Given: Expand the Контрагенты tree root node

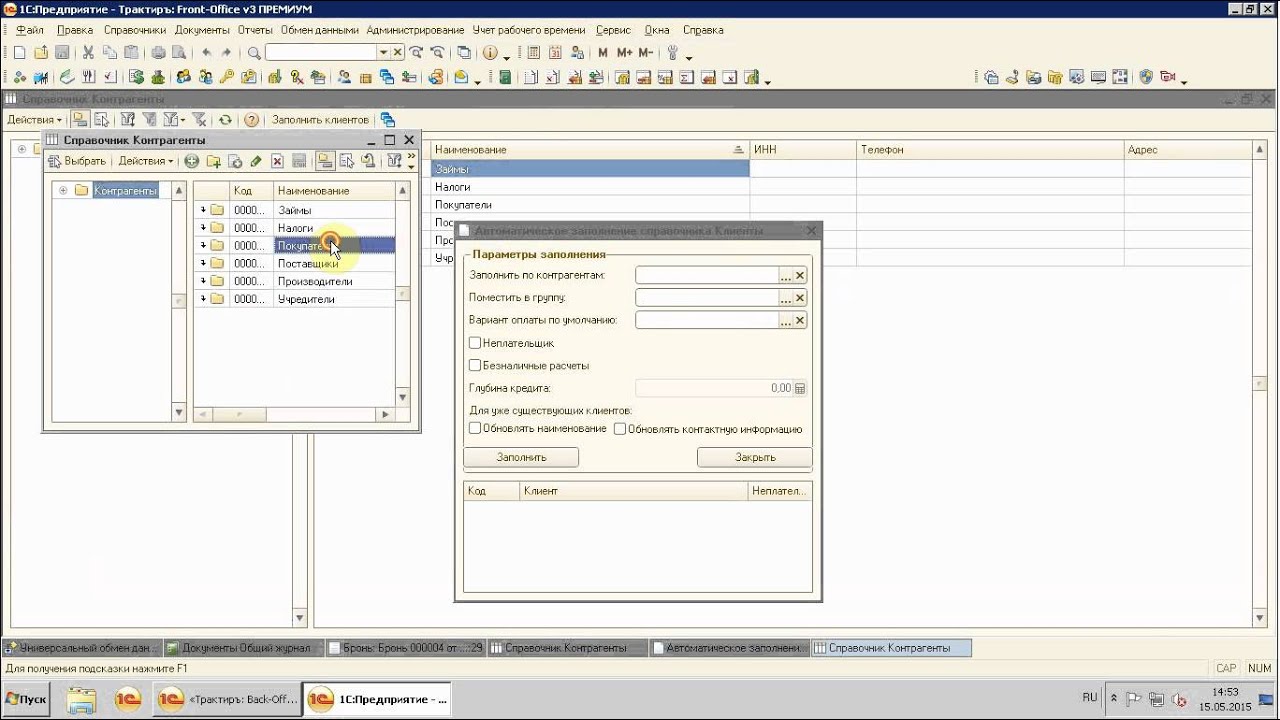Looking at the screenshot, I should pos(63,190).
